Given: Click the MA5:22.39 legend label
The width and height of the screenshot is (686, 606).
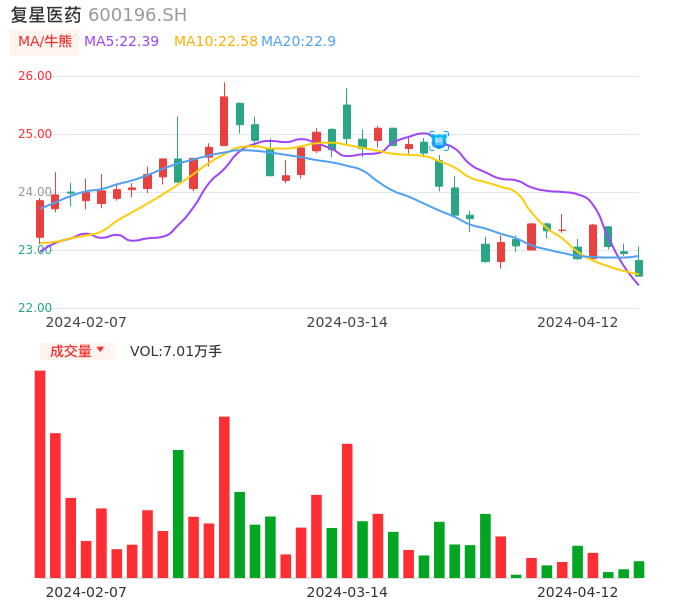Looking at the screenshot, I should pyautogui.click(x=121, y=41).
